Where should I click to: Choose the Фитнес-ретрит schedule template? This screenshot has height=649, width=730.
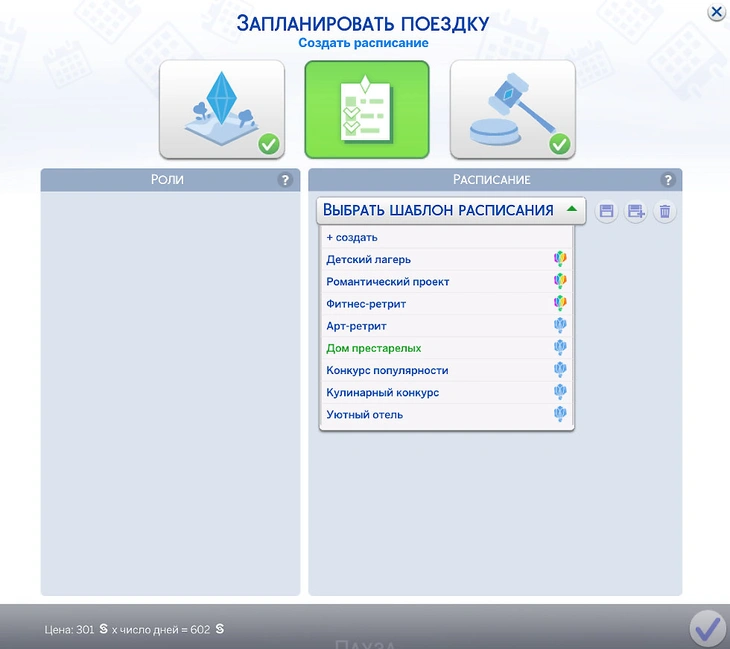click(x=366, y=304)
